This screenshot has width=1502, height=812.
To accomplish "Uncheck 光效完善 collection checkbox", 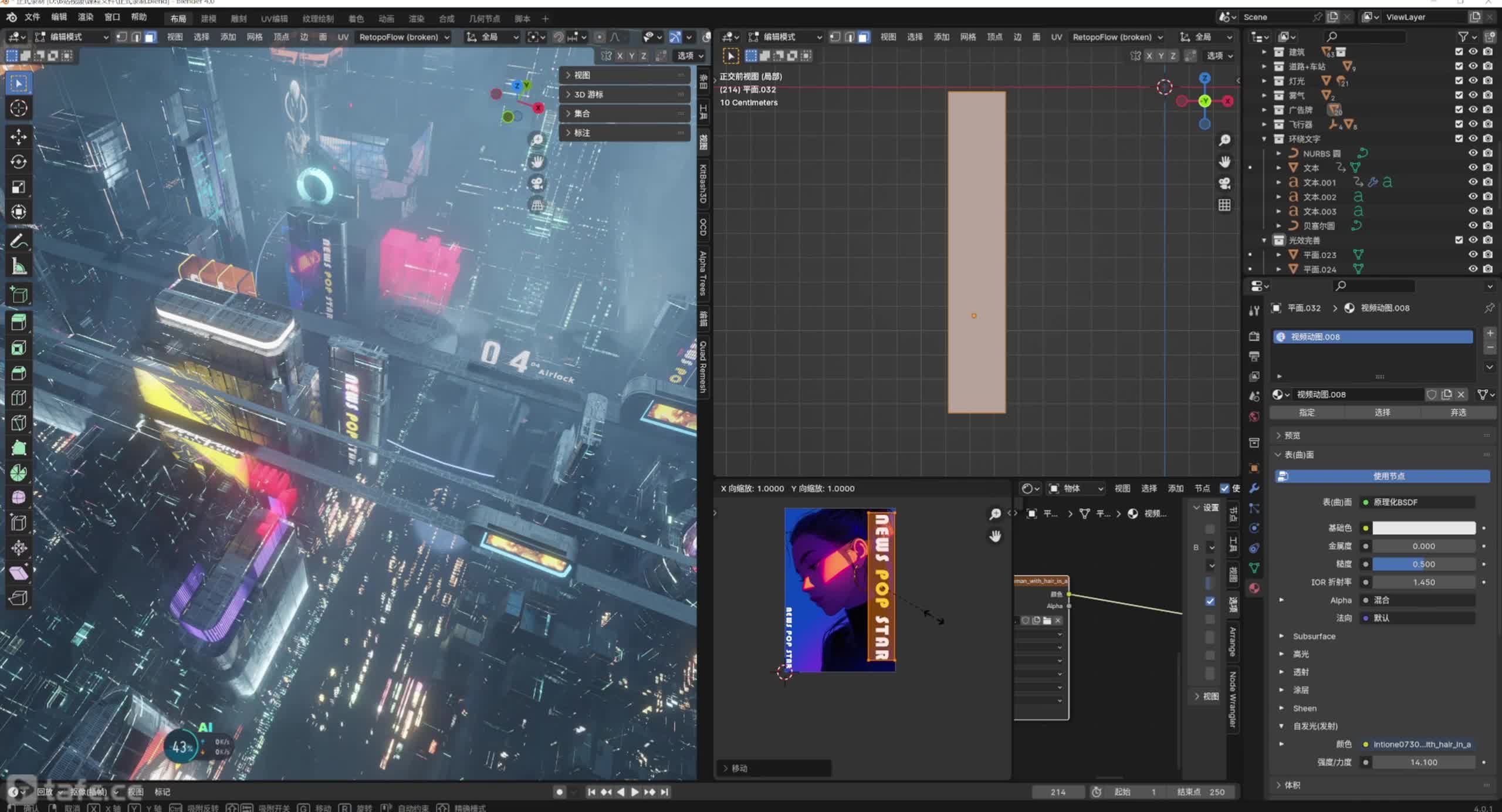I will coord(1459,239).
